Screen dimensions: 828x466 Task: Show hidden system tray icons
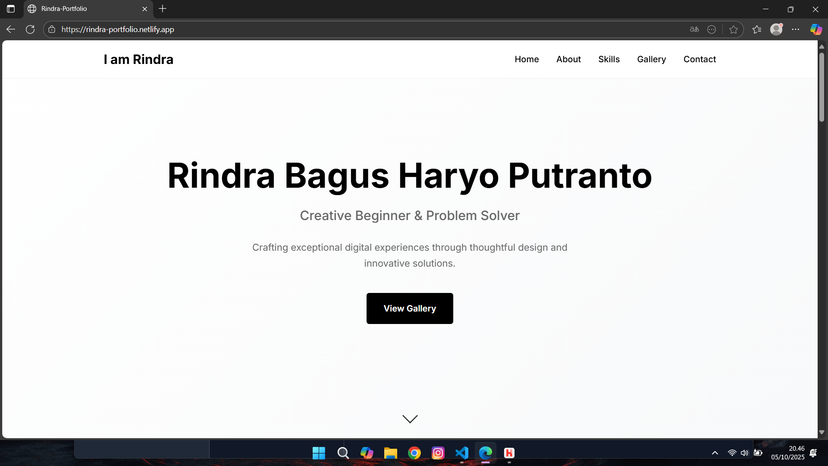tap(715, 453)
